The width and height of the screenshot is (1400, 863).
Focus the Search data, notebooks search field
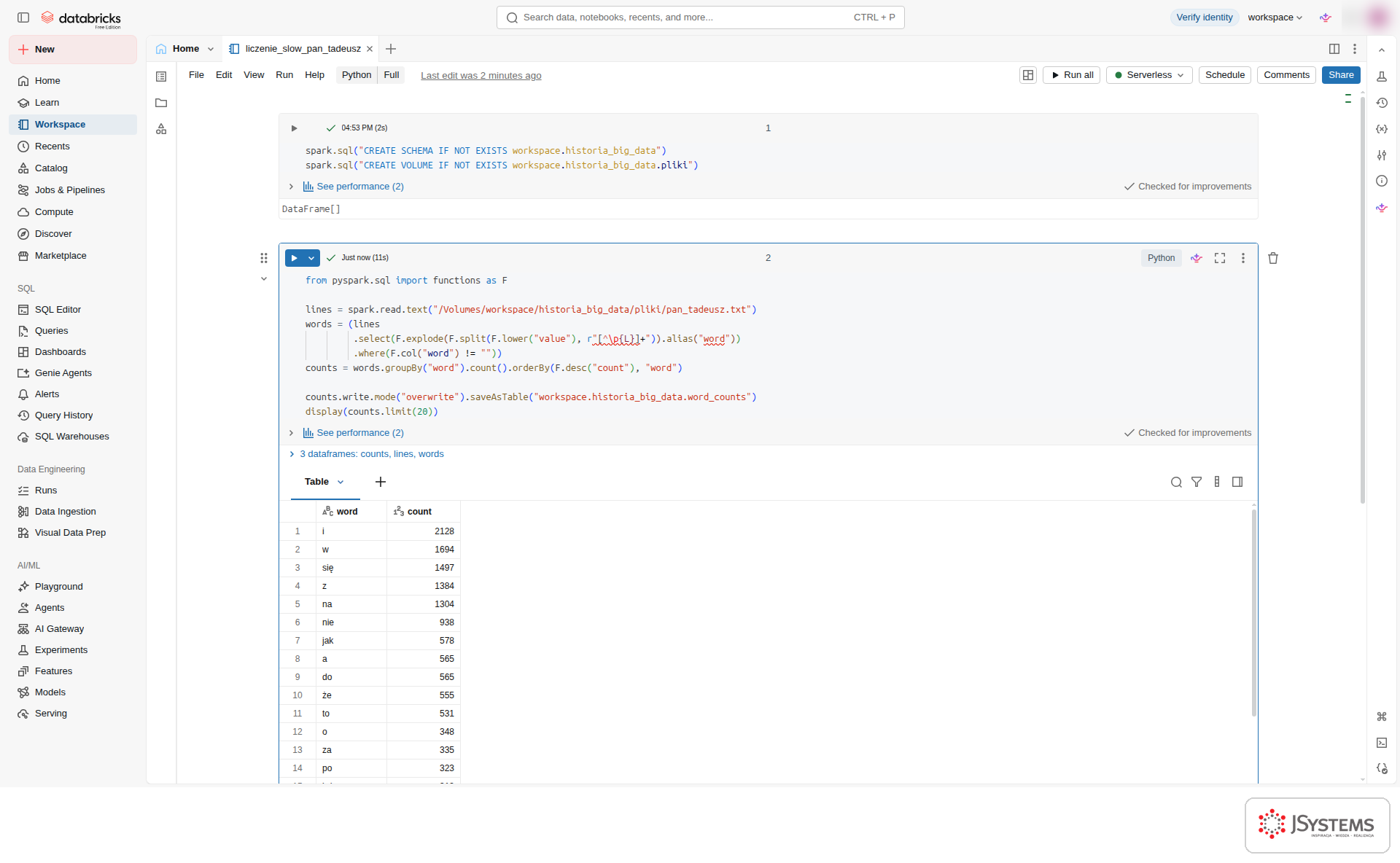pyautogui.click(x=700, y=17)
